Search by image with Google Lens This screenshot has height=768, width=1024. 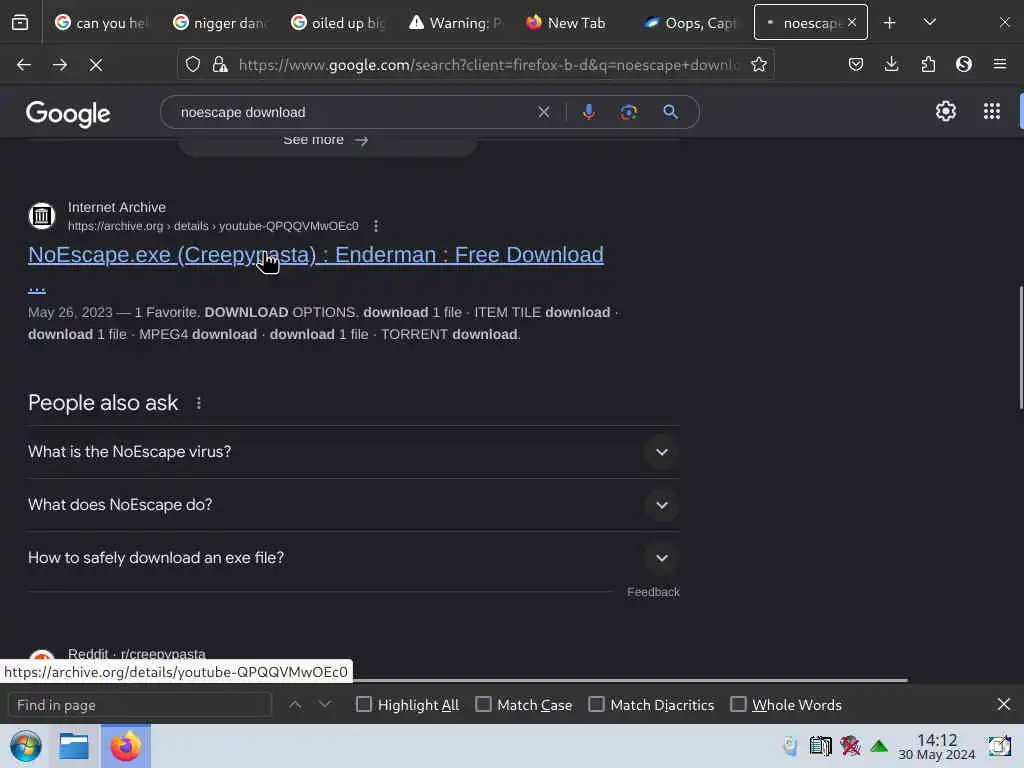pos(628,112)
